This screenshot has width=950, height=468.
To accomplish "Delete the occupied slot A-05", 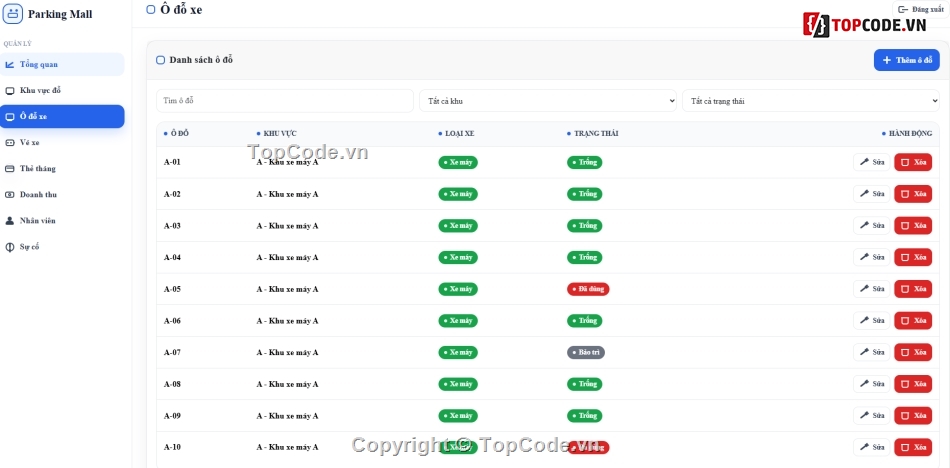I will (x=913, y=289).
